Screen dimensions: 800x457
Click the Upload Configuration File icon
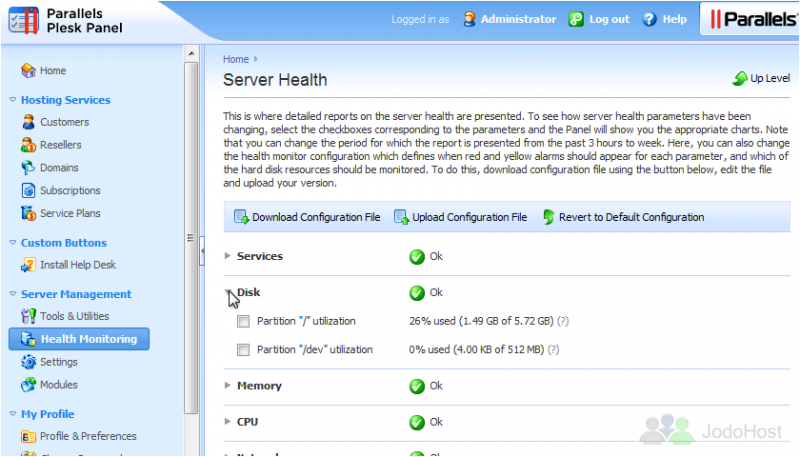coord(402,217)
